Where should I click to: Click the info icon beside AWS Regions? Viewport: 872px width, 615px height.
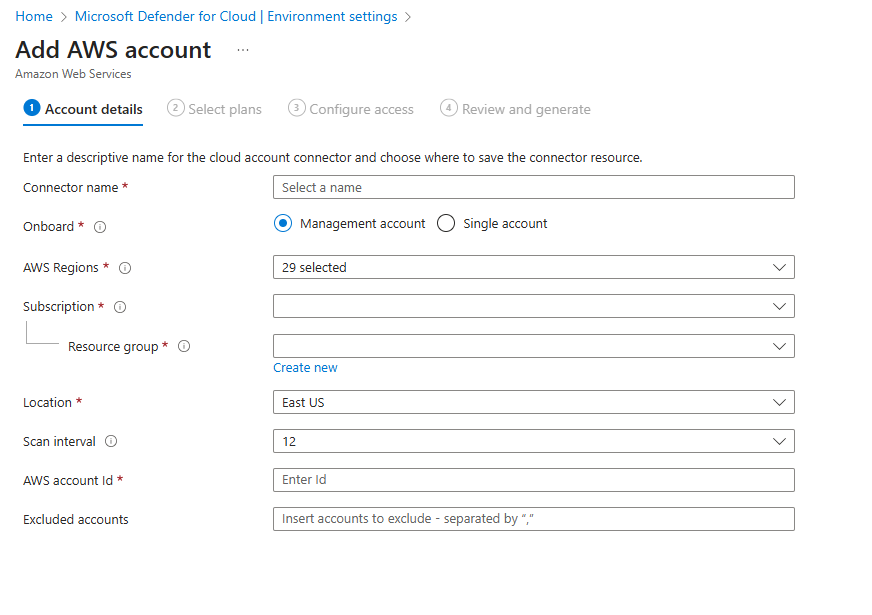(x=125, y=268)
